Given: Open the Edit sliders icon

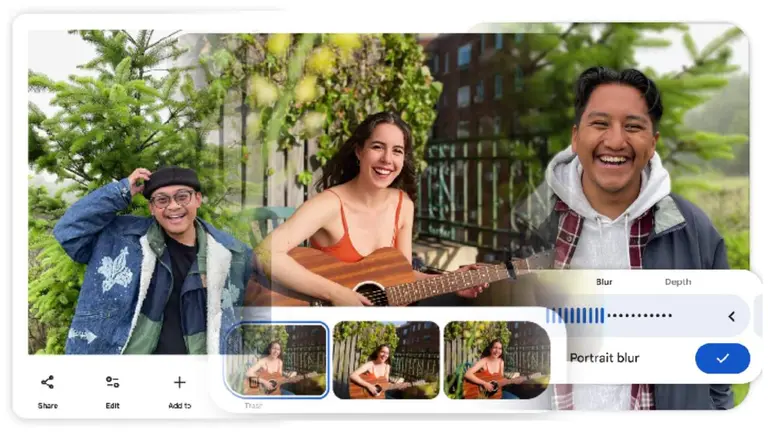Looking at the screenshot, I should pos(113,382).
